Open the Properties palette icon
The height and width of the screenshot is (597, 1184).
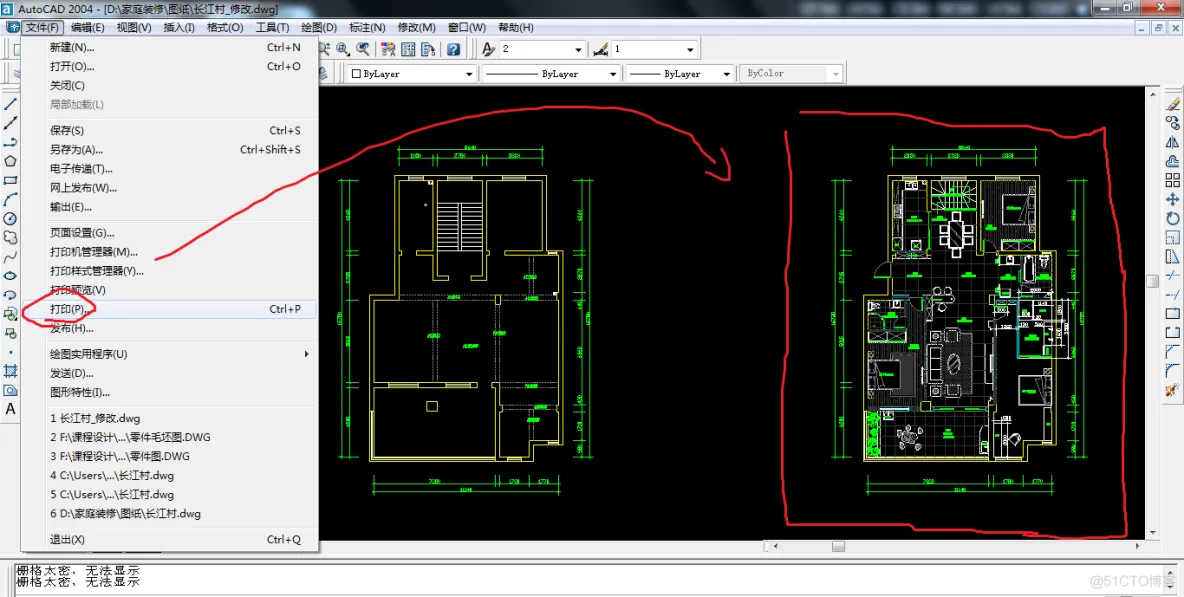388,49
